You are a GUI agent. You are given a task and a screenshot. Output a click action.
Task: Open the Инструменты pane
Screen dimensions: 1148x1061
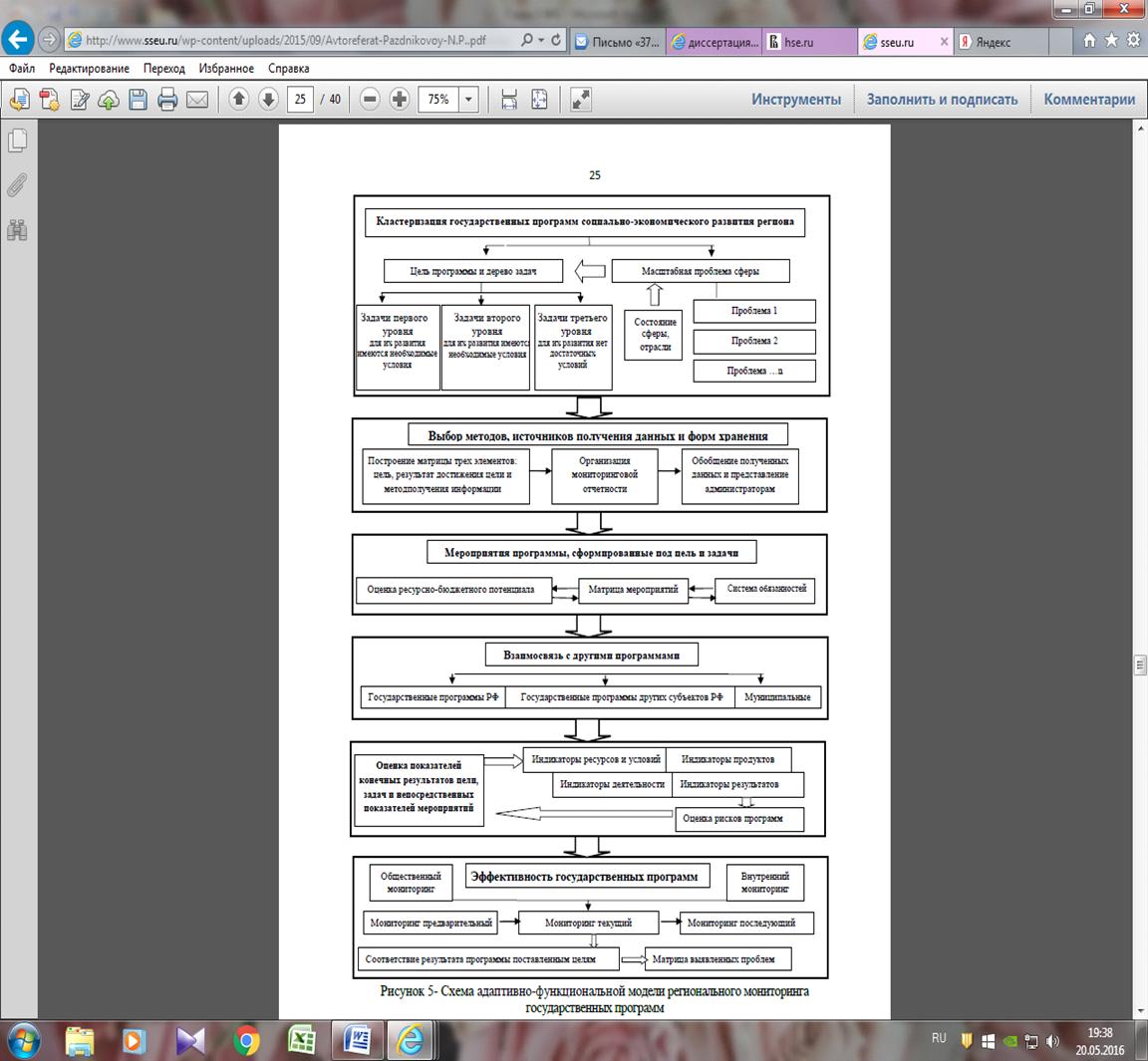[x=795, y=100]
